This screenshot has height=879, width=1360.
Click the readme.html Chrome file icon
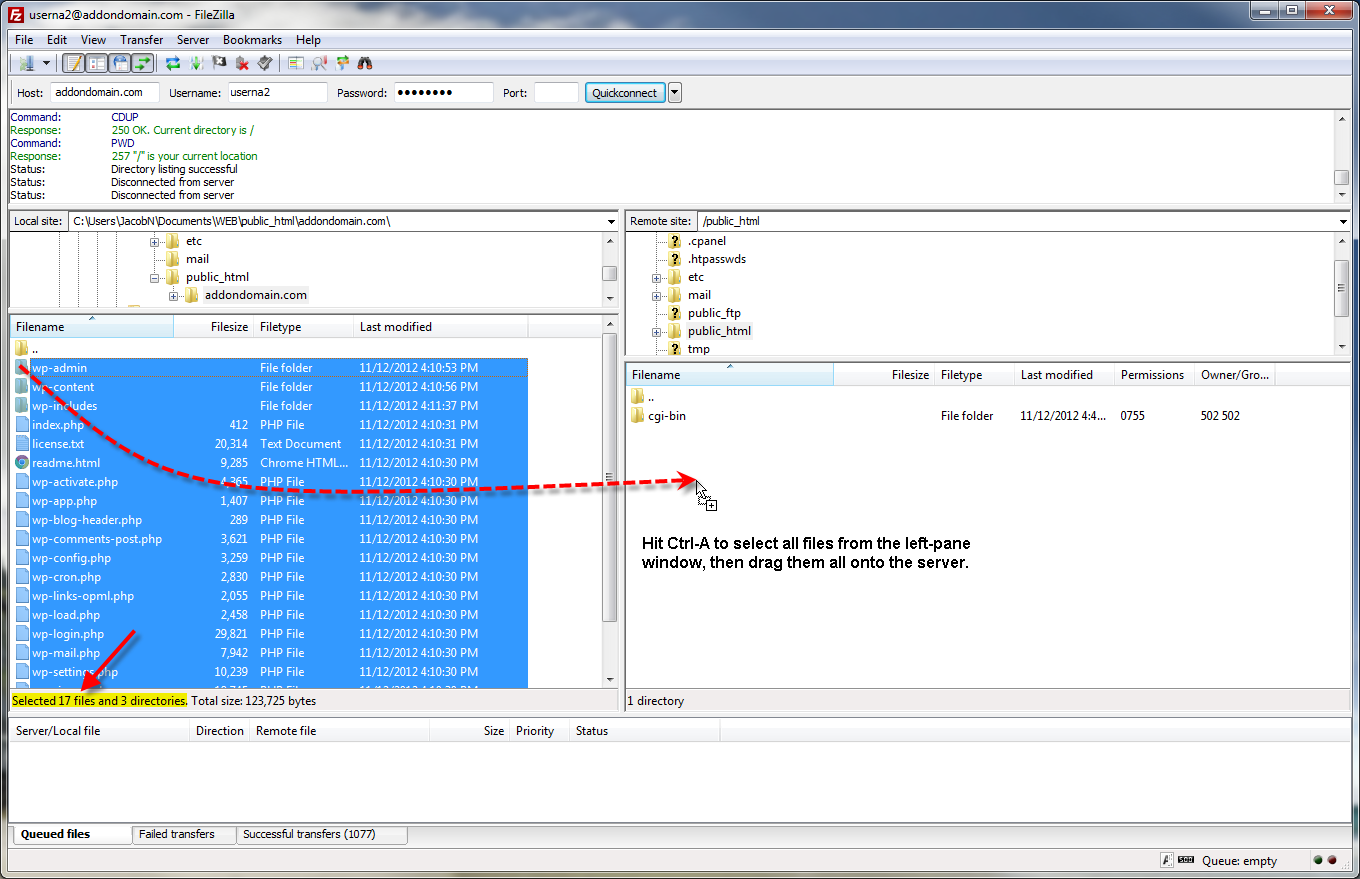(22, 463)
